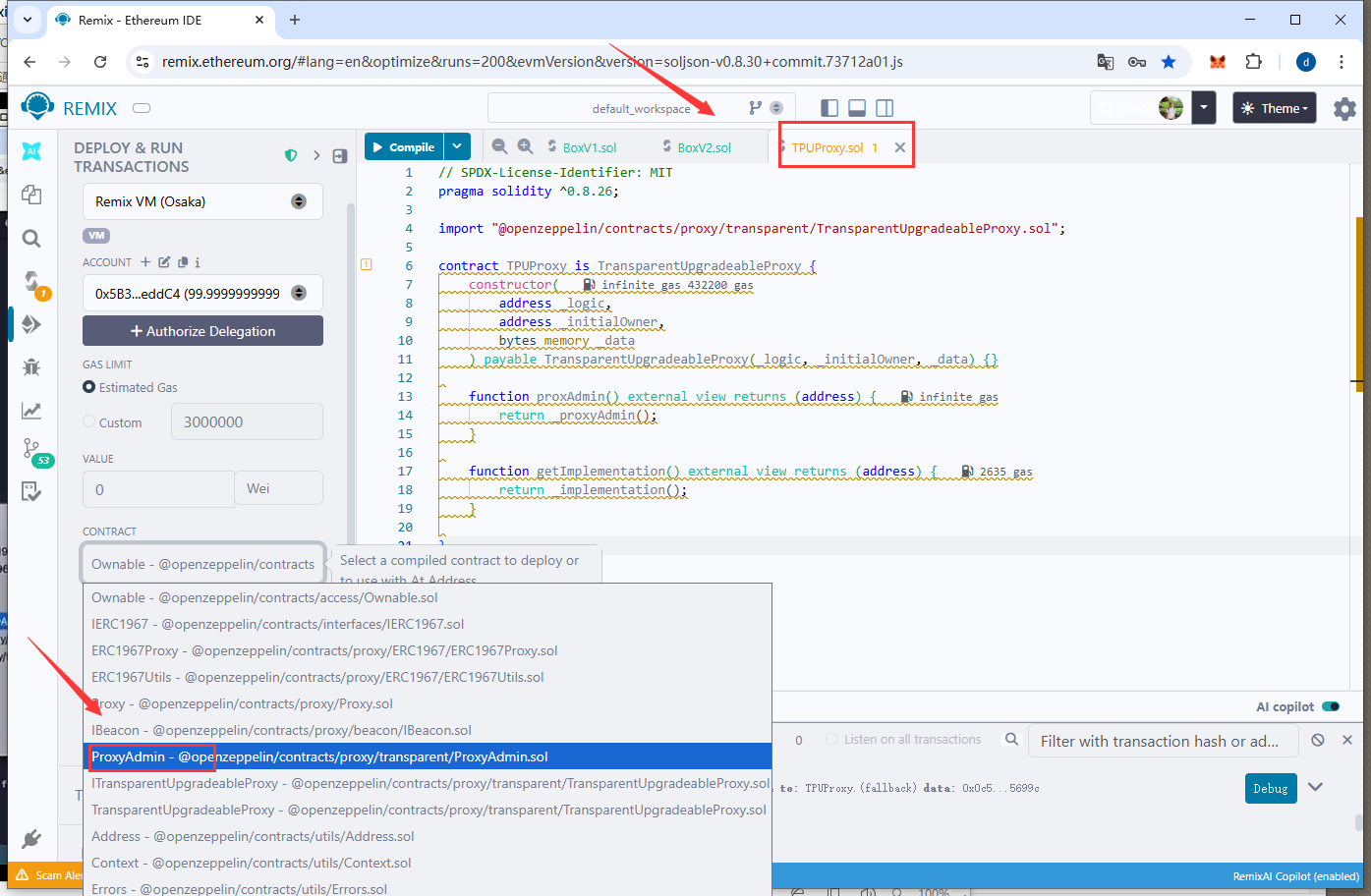This screenshot has height=896, width=1371.
Task: Click the chevron arrow in Deploy header
Action: (x=316, y=155)
